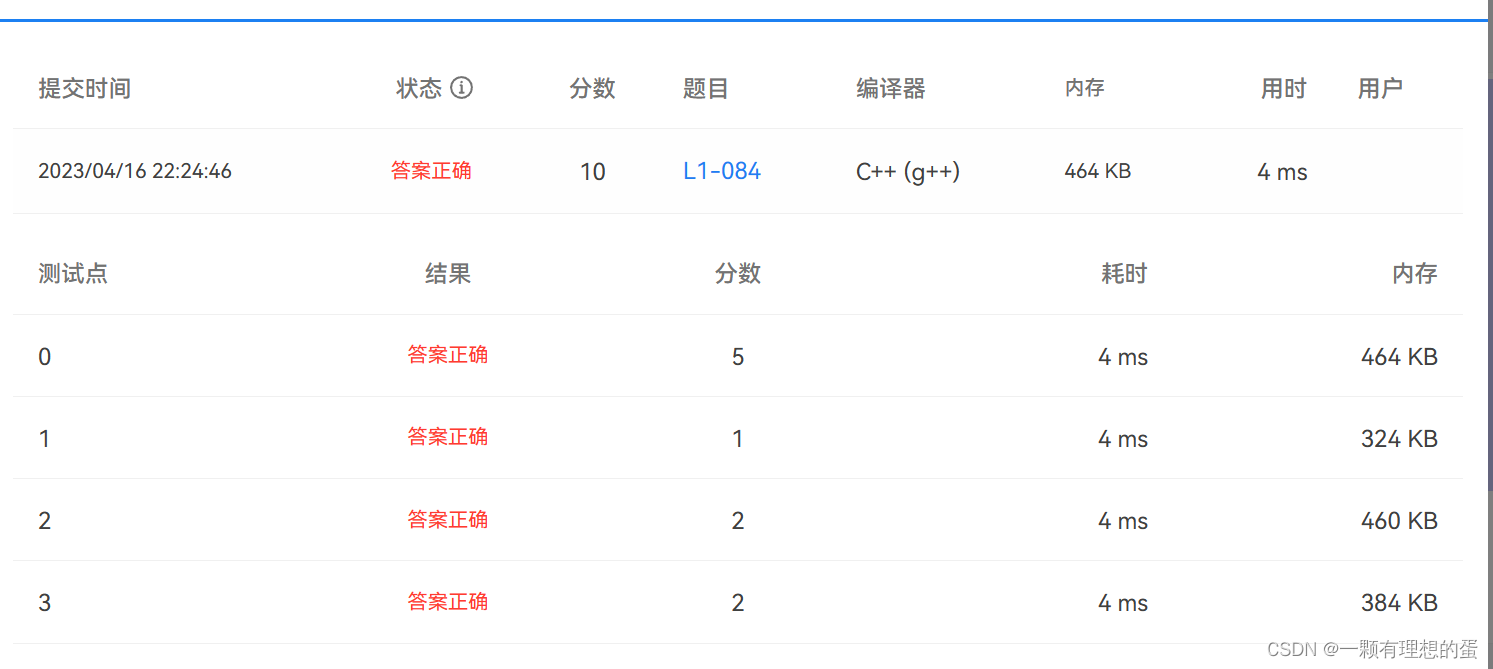Click the 测试点 column header
The width and height of the screenshot is (1493, 669).
click(x=72, y=273)
